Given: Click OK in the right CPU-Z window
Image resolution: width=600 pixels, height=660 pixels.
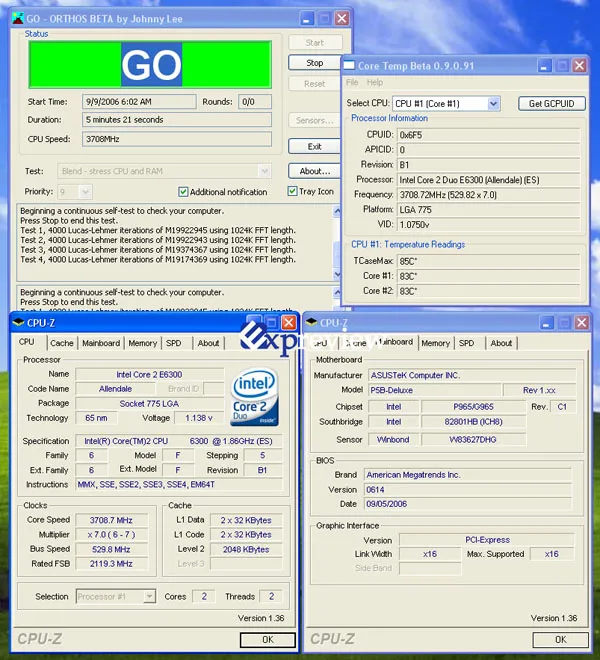Looking at the screenshot, I should point(561,640).
